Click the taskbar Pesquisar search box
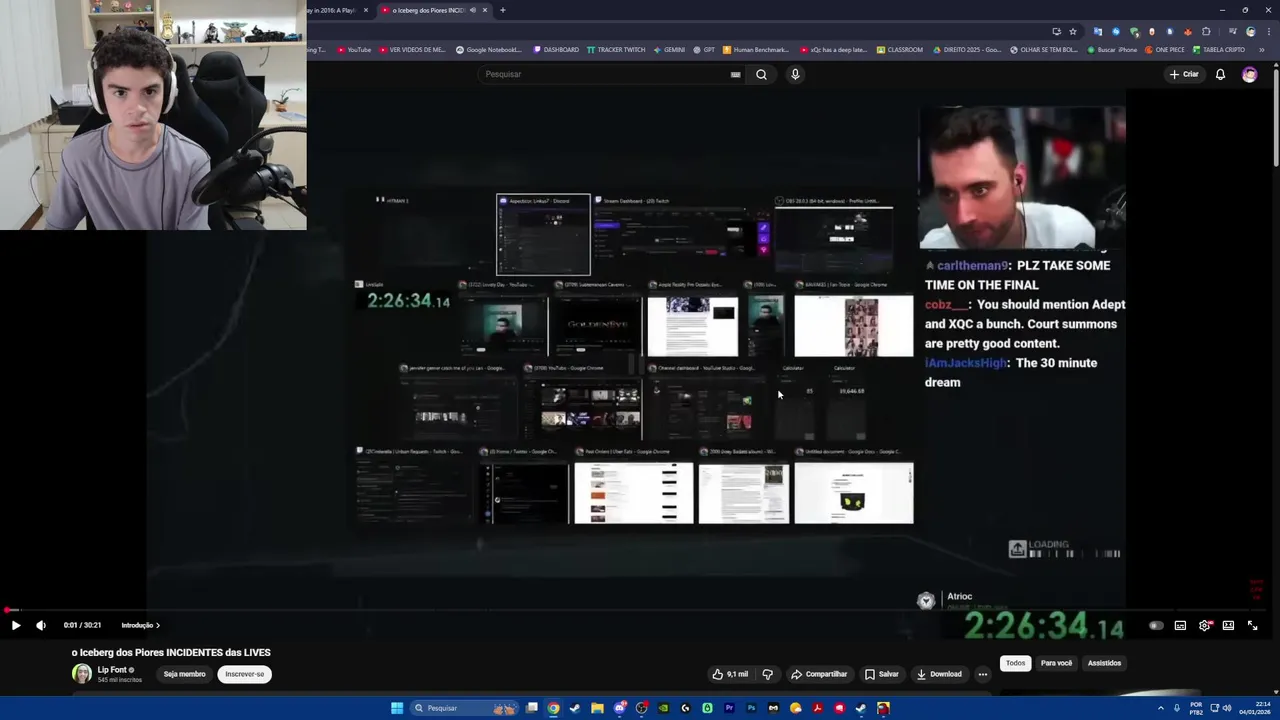 (x=463, y=708)
